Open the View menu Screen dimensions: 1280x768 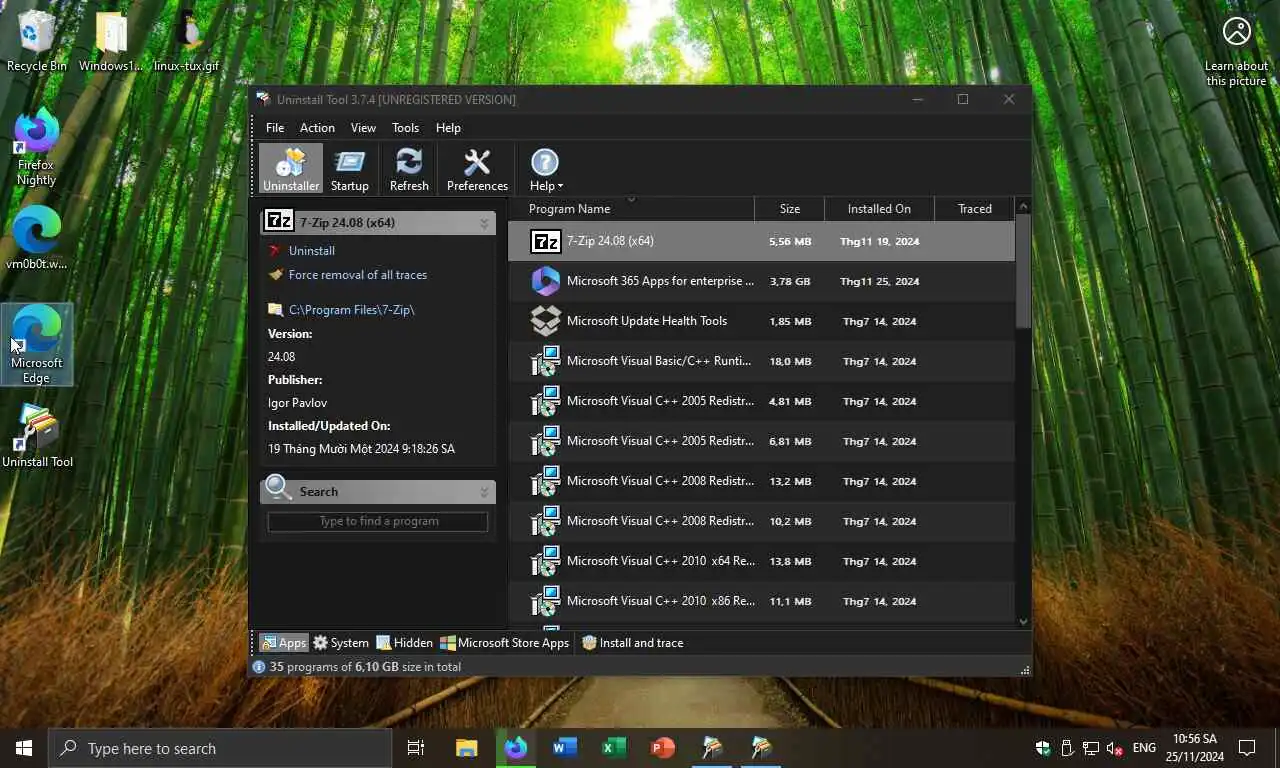click(x=363, y=128)
